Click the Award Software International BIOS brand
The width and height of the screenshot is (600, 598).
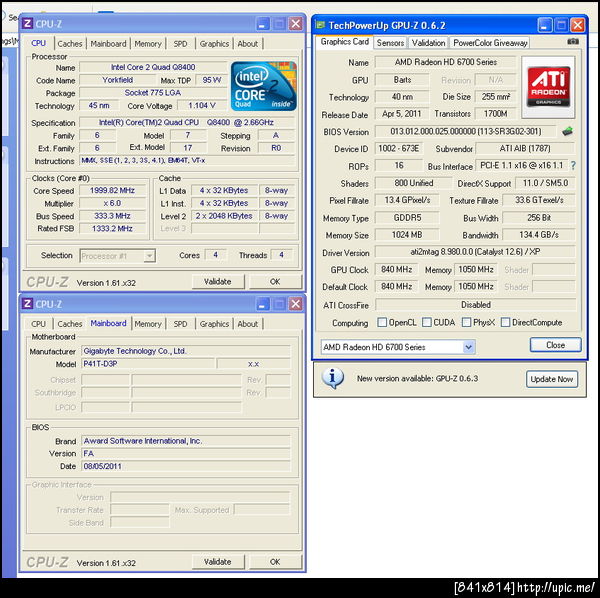tap(186, 441)
